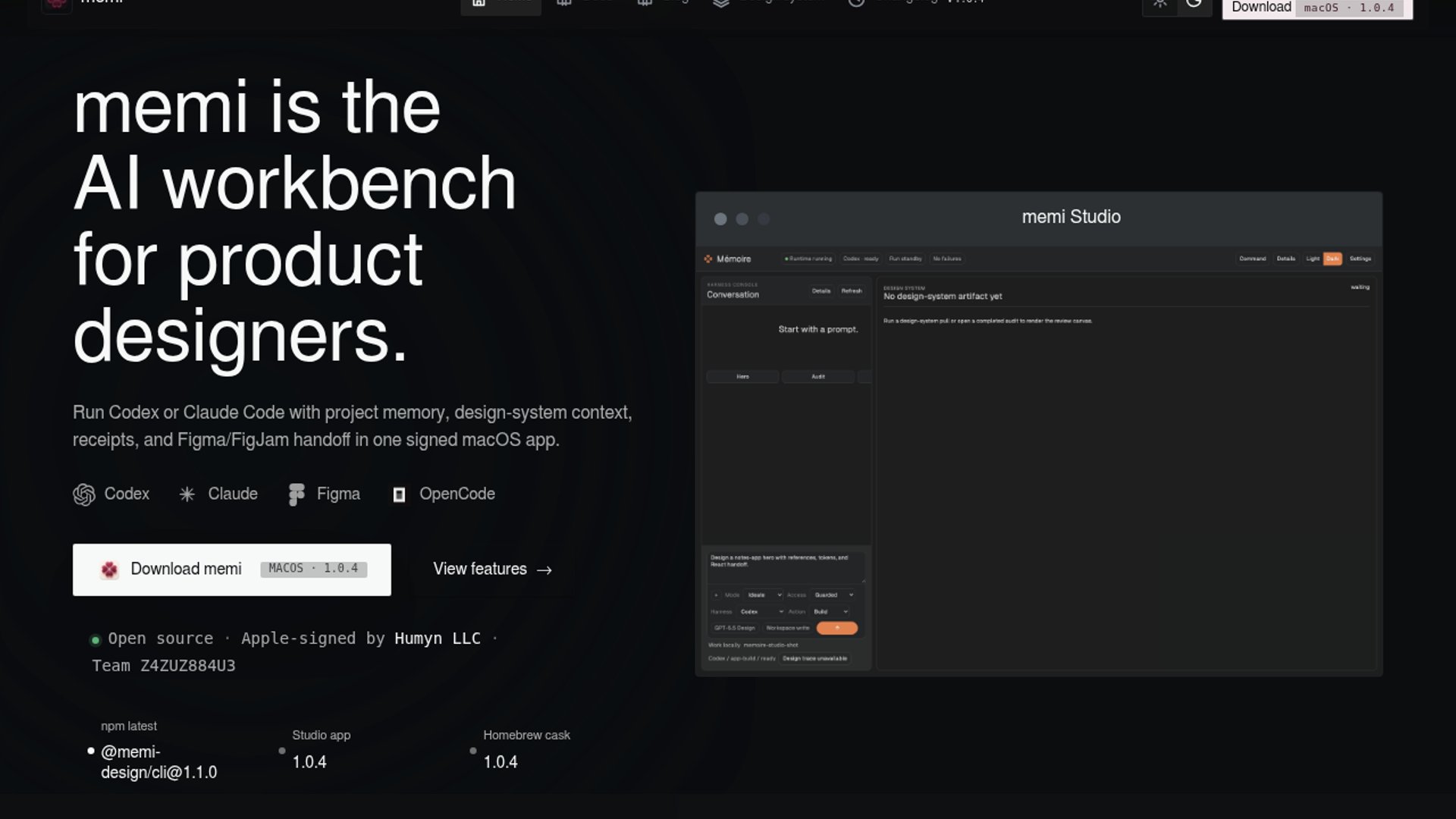Click the OpenCode label in integrations row
The width and height of the screenshot is (1456, 819).
(x=457, y=494)
